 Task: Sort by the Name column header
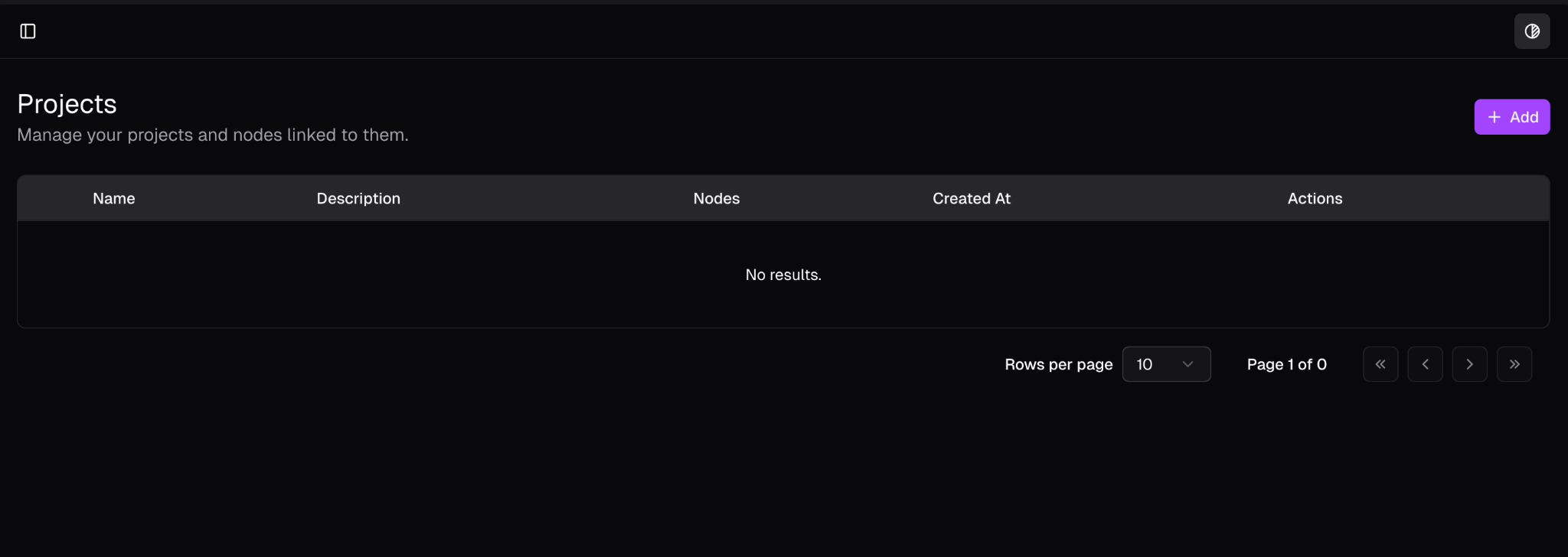coord(114,199)
